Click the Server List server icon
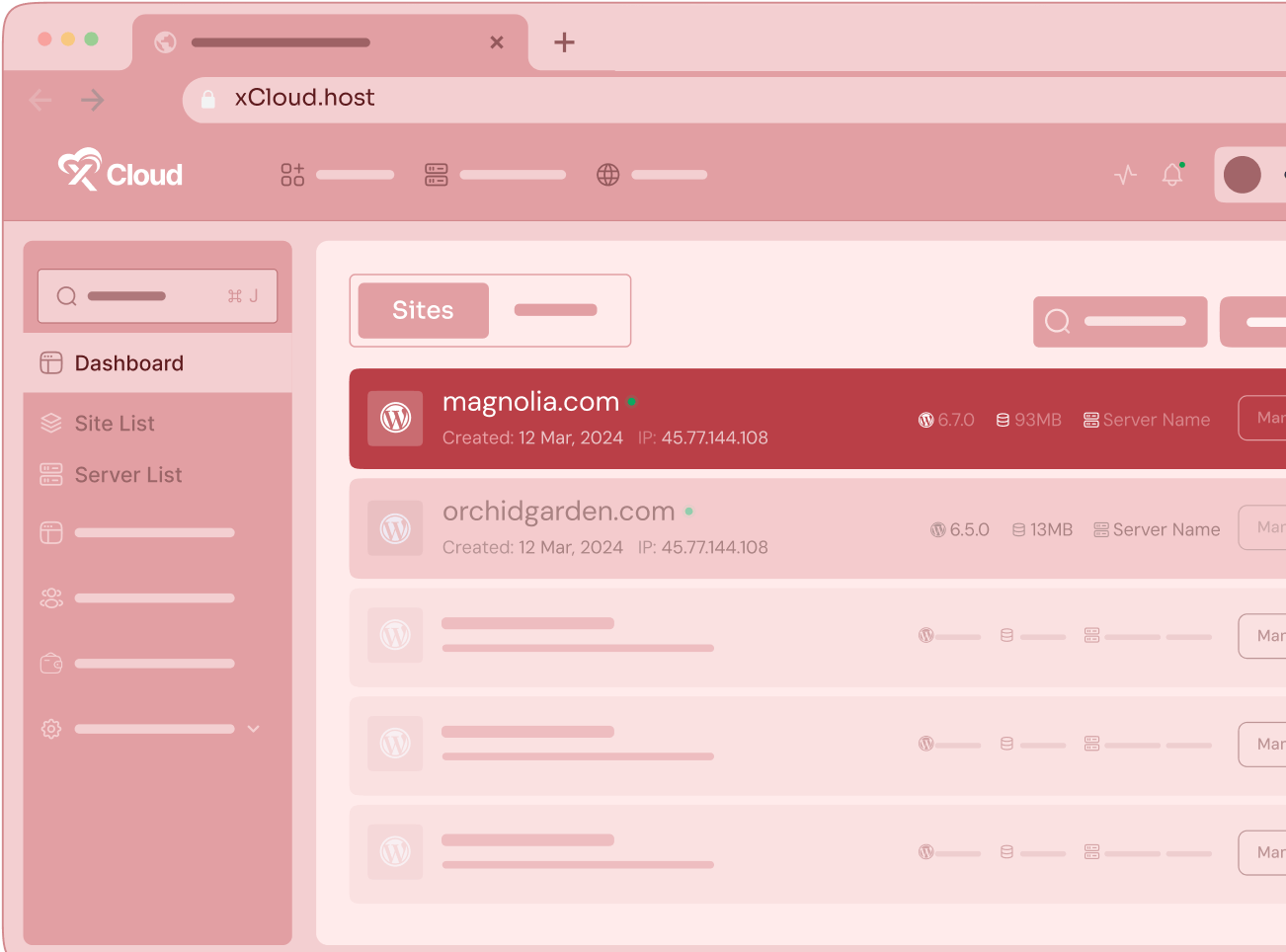This screenshot has width=1286, height=952. click(51, 474)
